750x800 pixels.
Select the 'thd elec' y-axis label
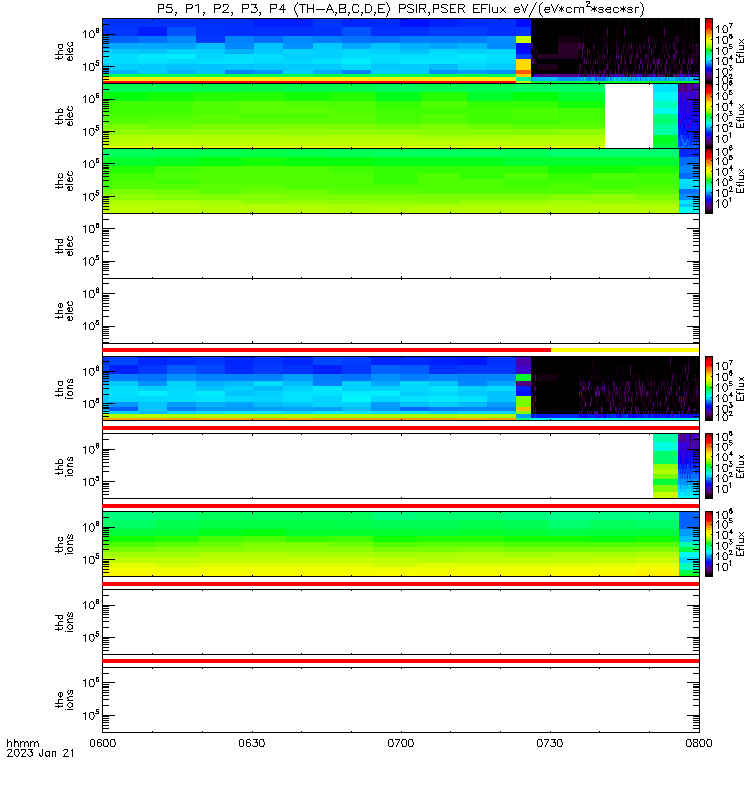65,246
